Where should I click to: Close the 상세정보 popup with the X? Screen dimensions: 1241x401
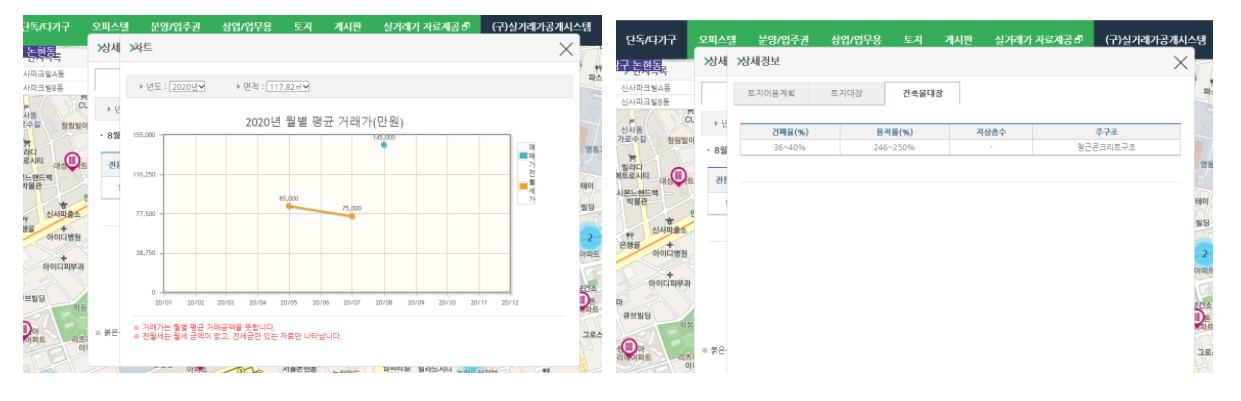1180,62
